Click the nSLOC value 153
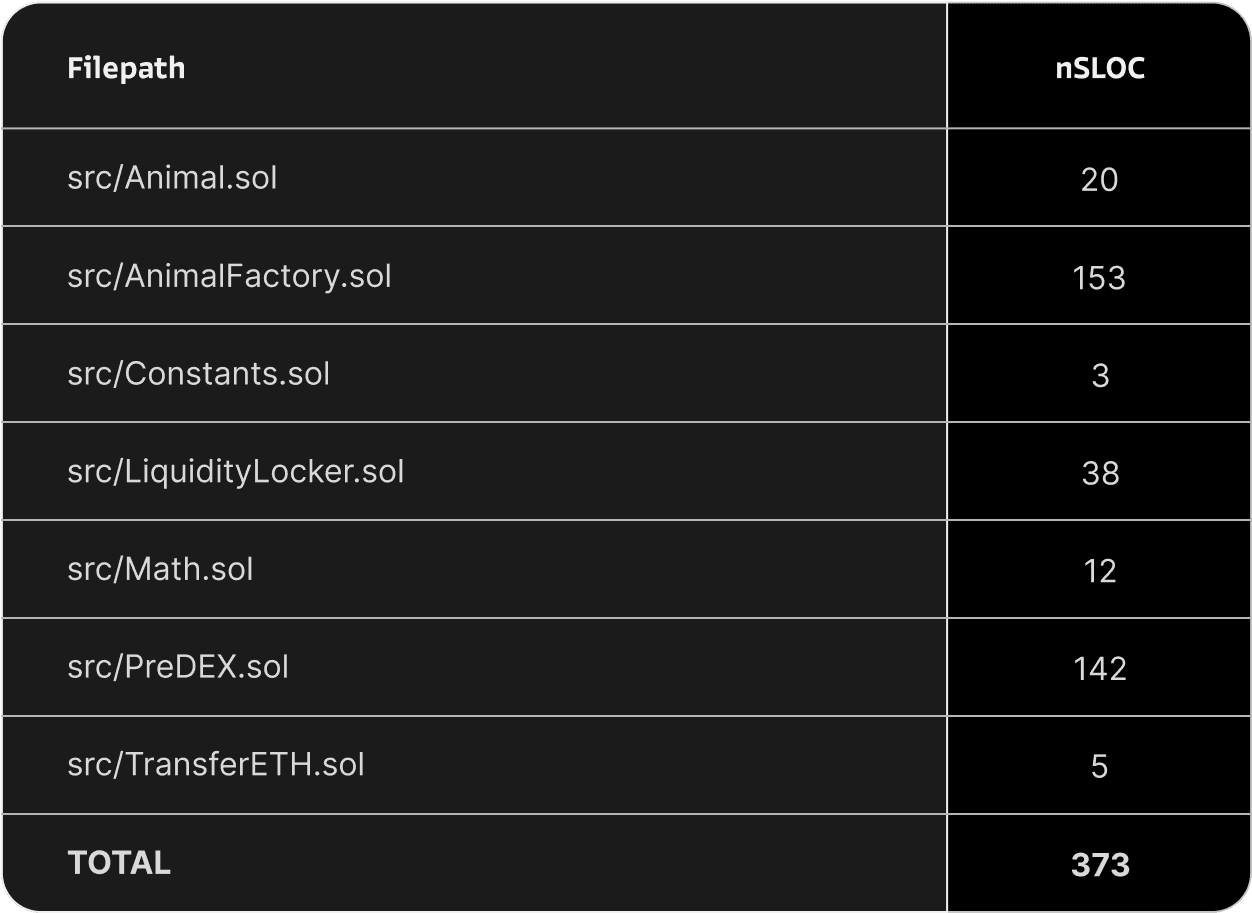The image size is (1252, 913). coord(1100,277)
